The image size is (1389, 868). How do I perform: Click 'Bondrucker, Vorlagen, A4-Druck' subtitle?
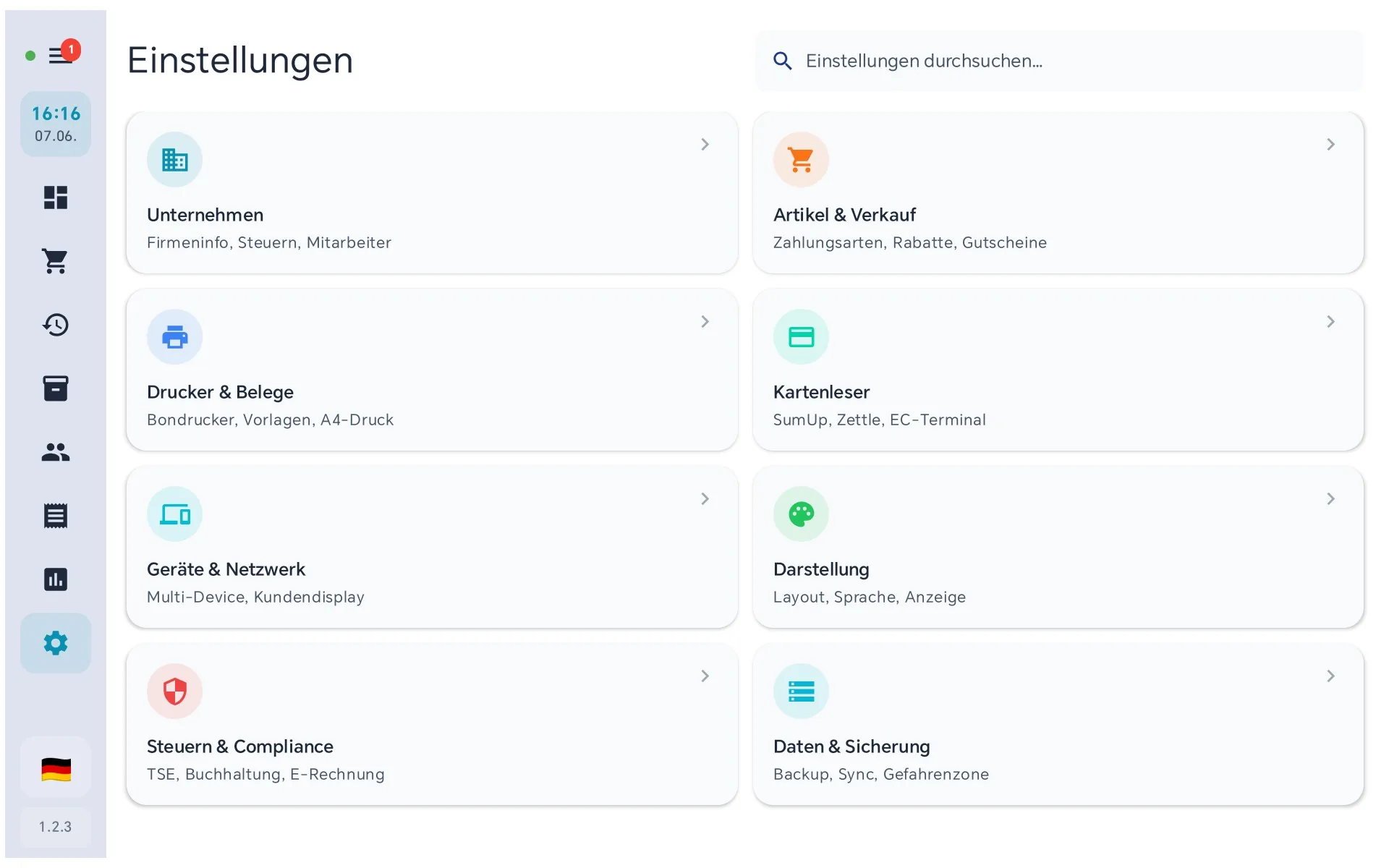pyautogui.click(x=270, y=420)
